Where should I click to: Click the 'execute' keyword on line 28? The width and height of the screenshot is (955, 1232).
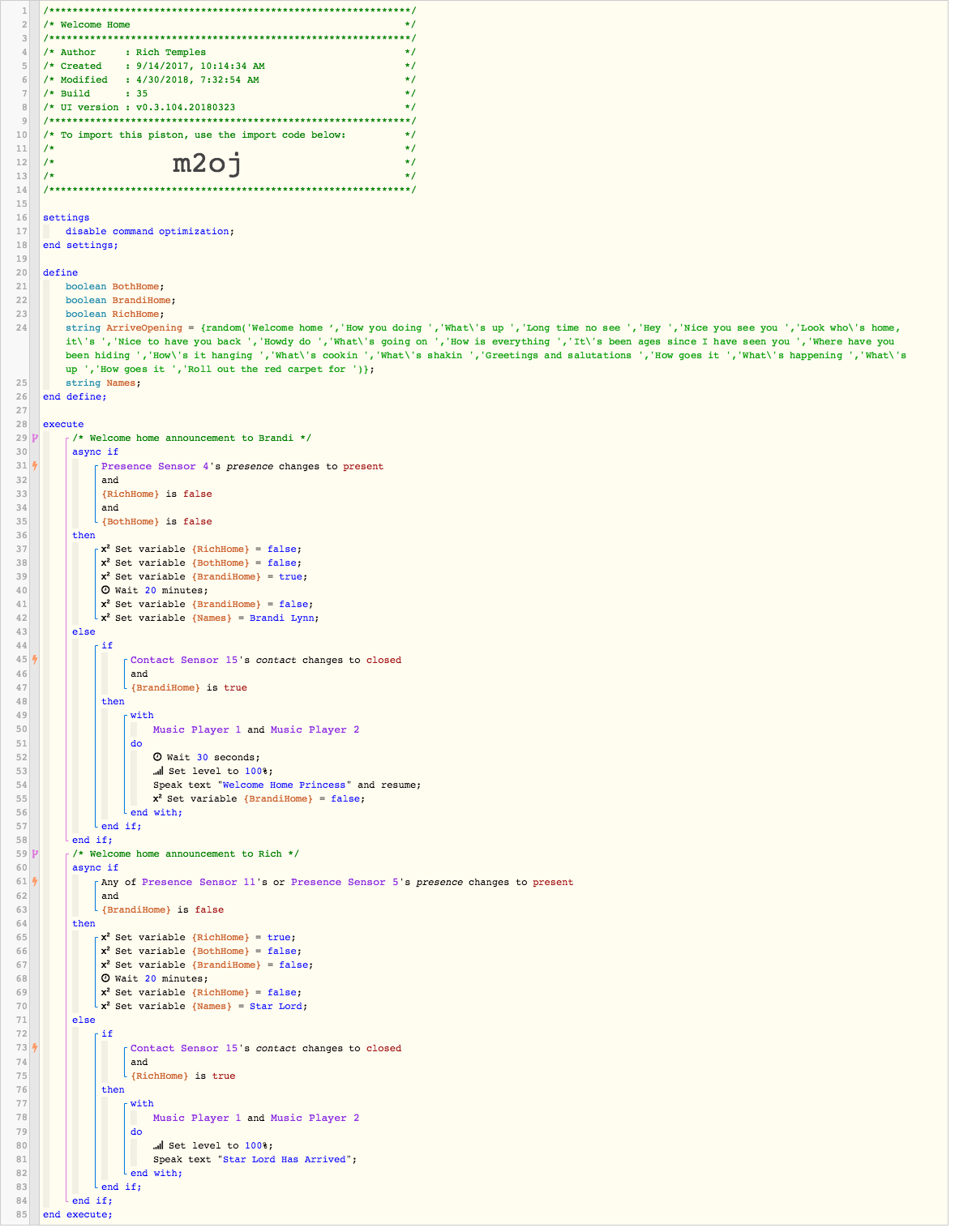[x=63, y=424]
